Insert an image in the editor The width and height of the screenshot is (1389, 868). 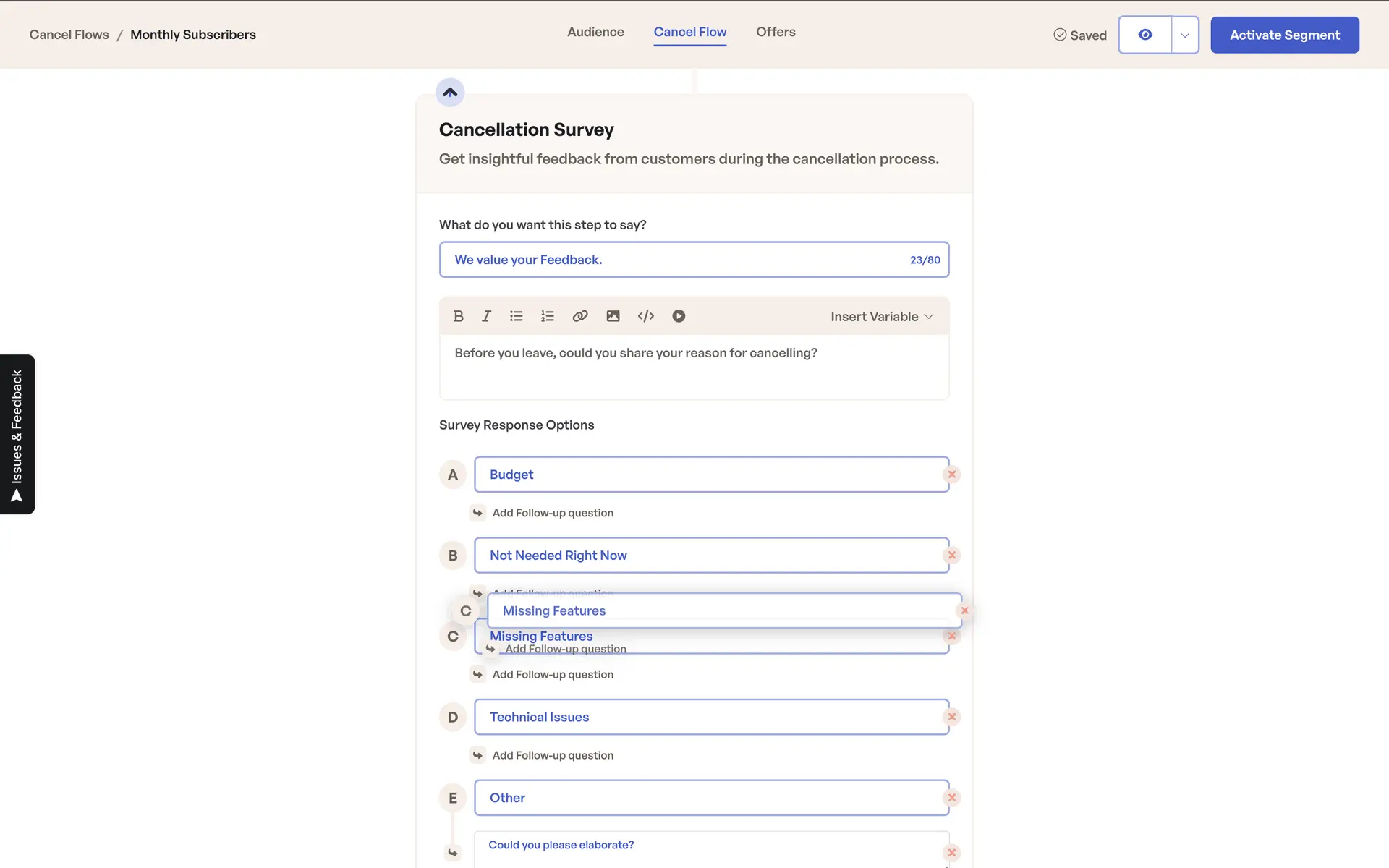tap(613, 316)
